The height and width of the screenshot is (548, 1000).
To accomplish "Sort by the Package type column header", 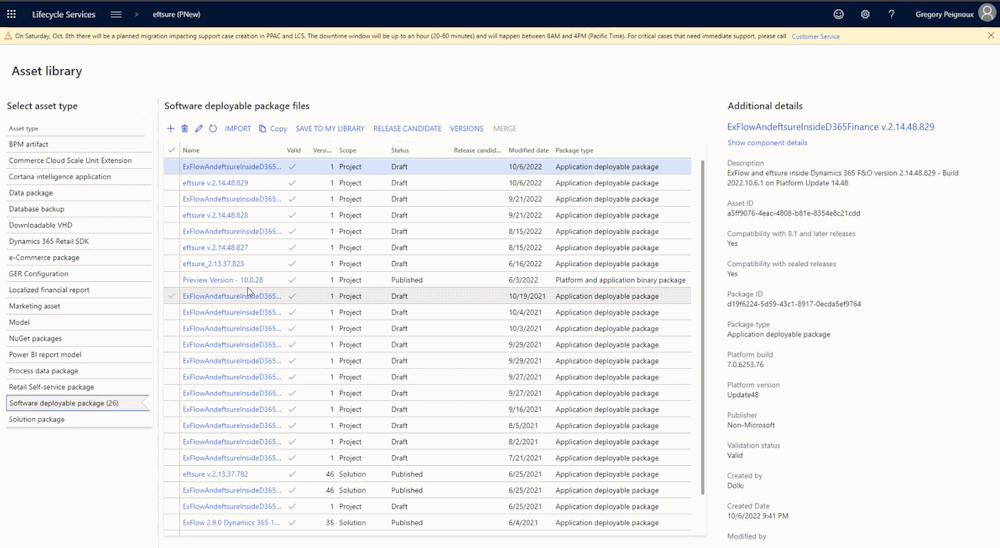I will (574, 151).
